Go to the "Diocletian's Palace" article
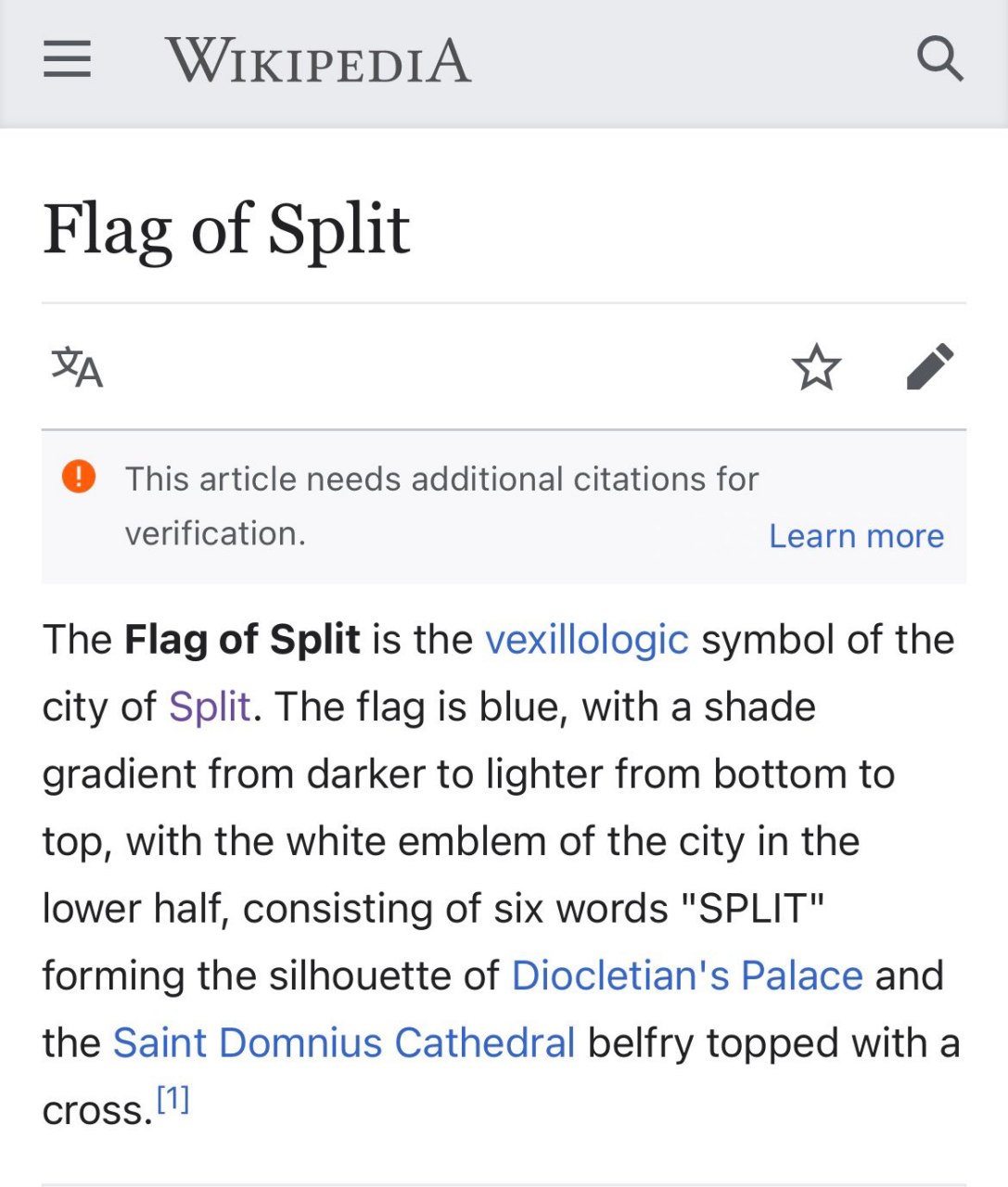The image size is (1008, 1187). 686,976
